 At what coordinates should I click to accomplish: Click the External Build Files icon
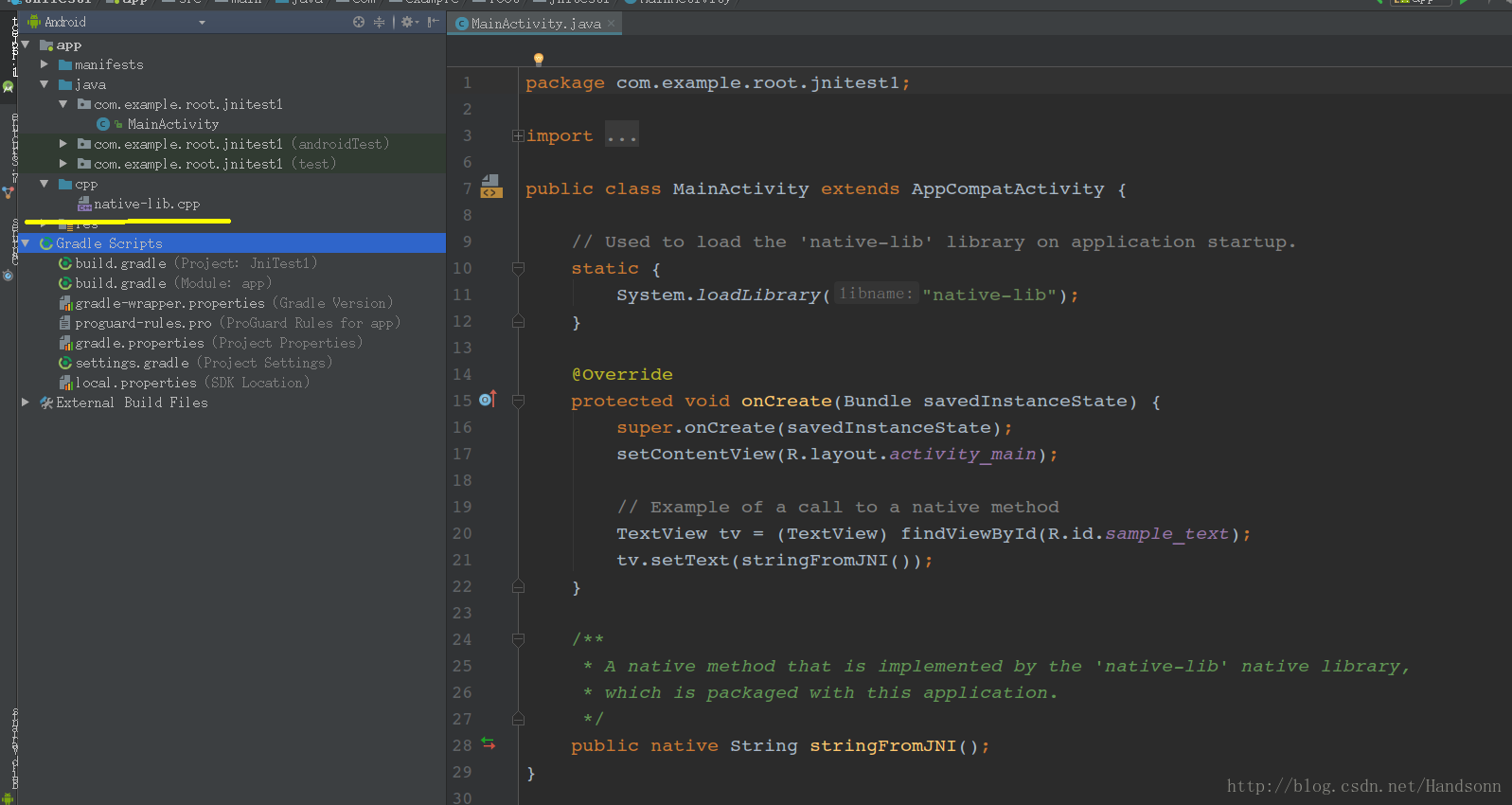coord(46,402)
